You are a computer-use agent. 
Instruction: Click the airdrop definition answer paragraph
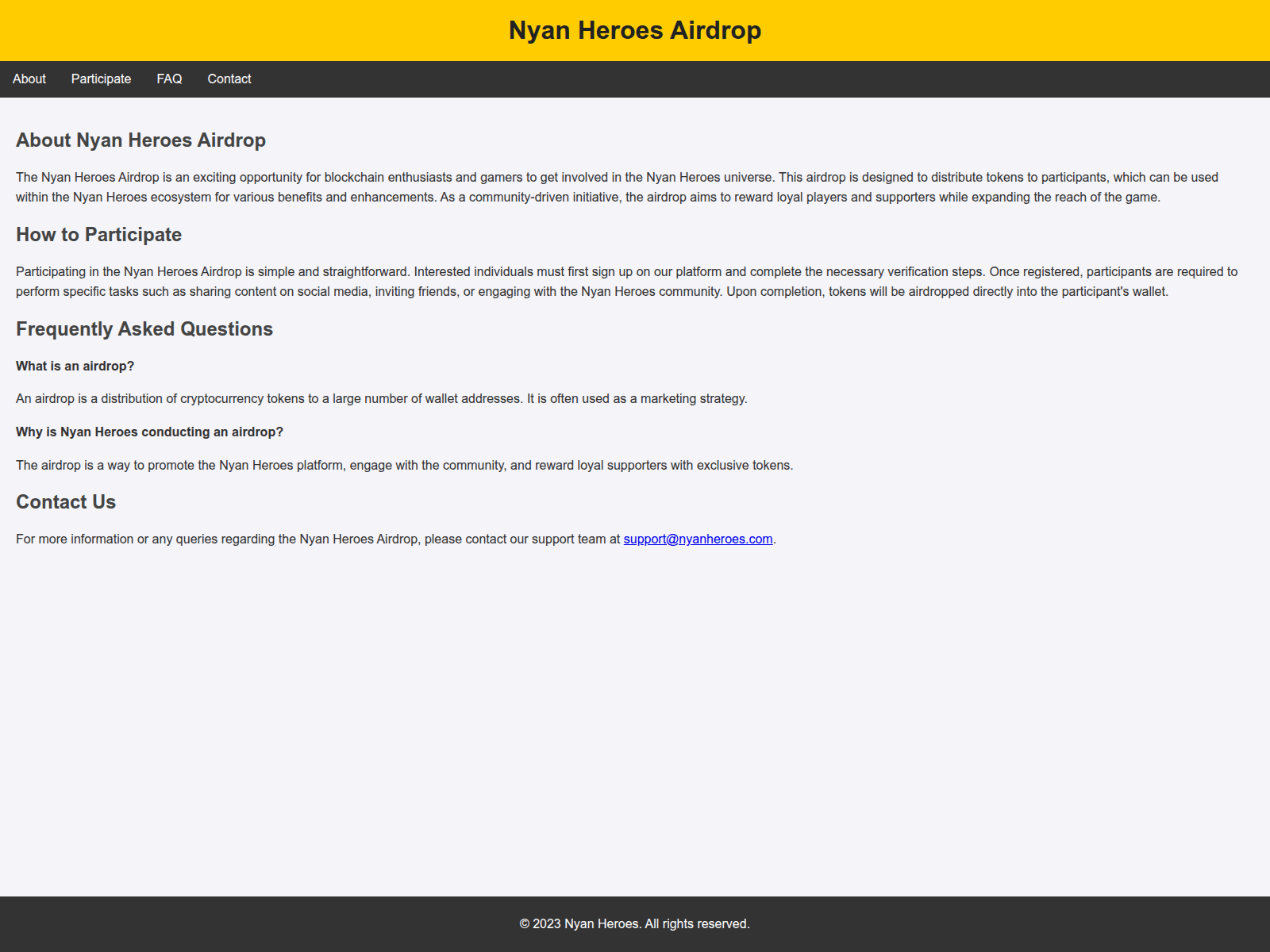381,398
